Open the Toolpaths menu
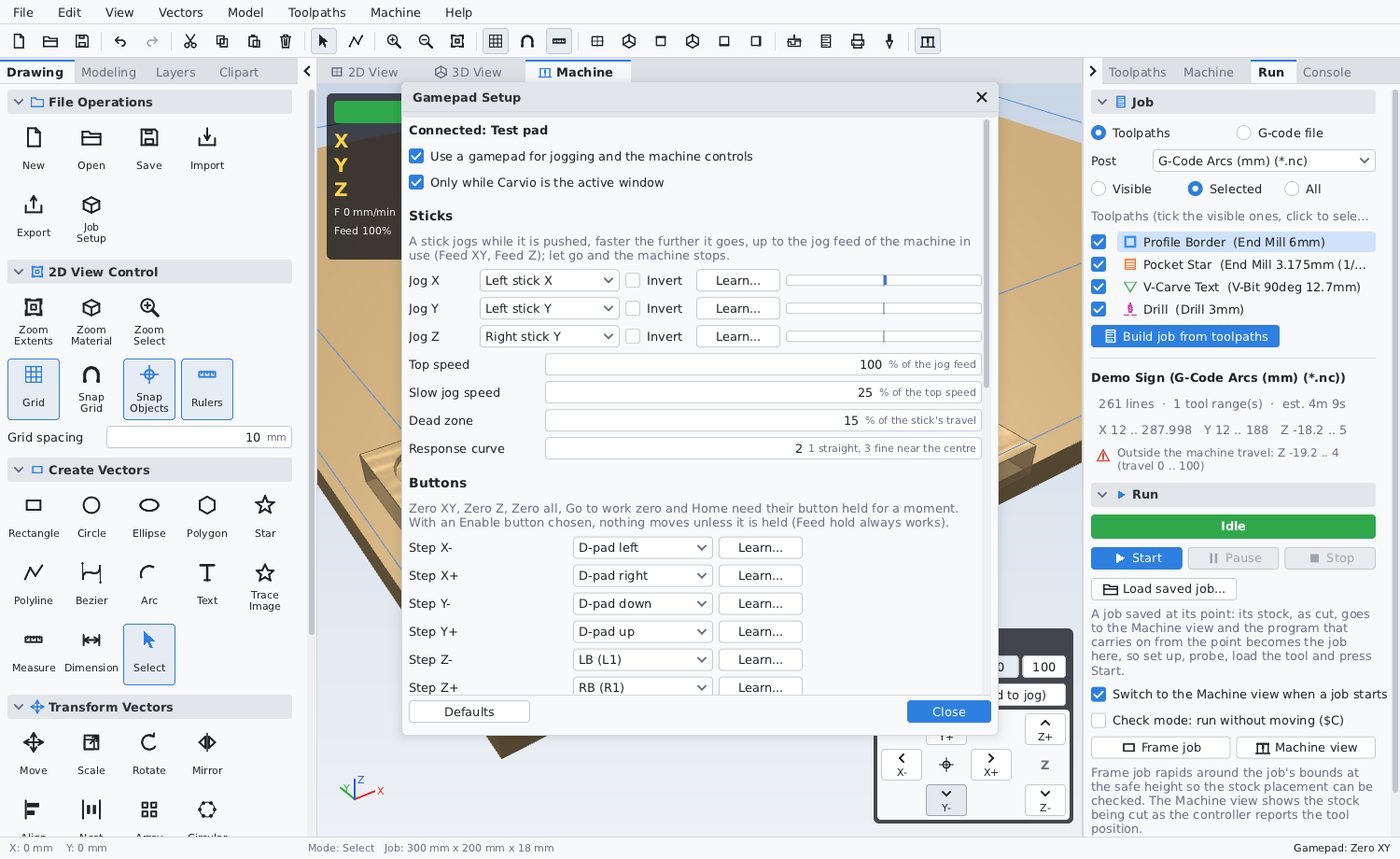Screen dimensions: 1400x859 pos(316,12)
